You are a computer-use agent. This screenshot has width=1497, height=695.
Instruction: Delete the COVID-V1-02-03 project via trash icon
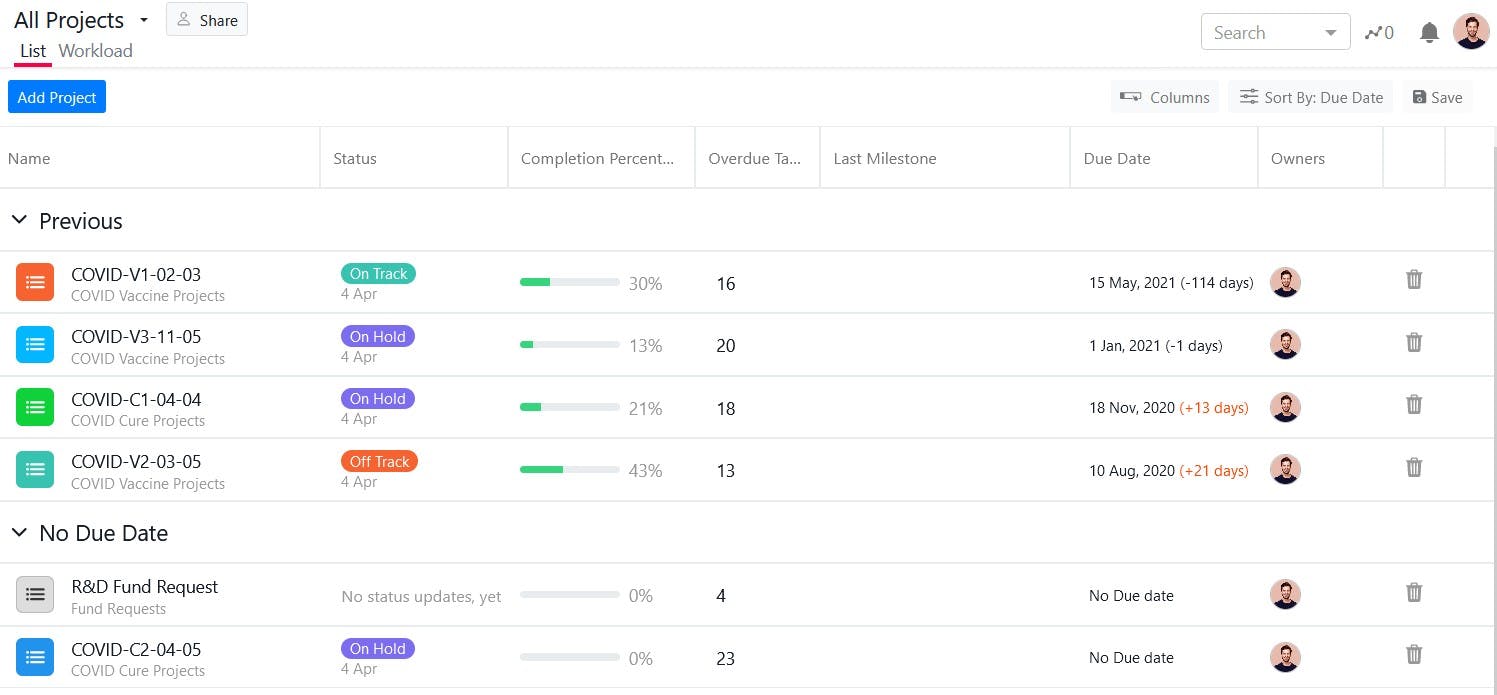[x=1414, y=280]
